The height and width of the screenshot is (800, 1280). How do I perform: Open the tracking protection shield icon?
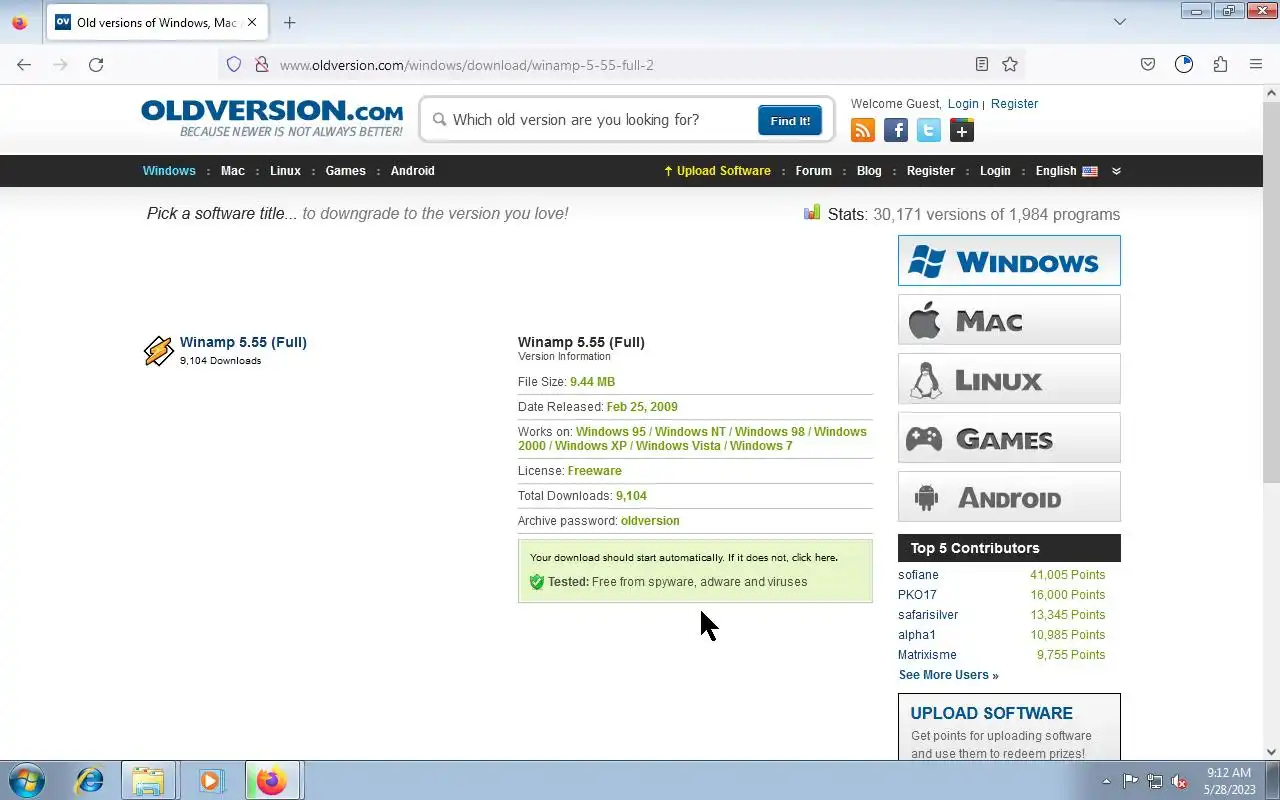point(234,64)
